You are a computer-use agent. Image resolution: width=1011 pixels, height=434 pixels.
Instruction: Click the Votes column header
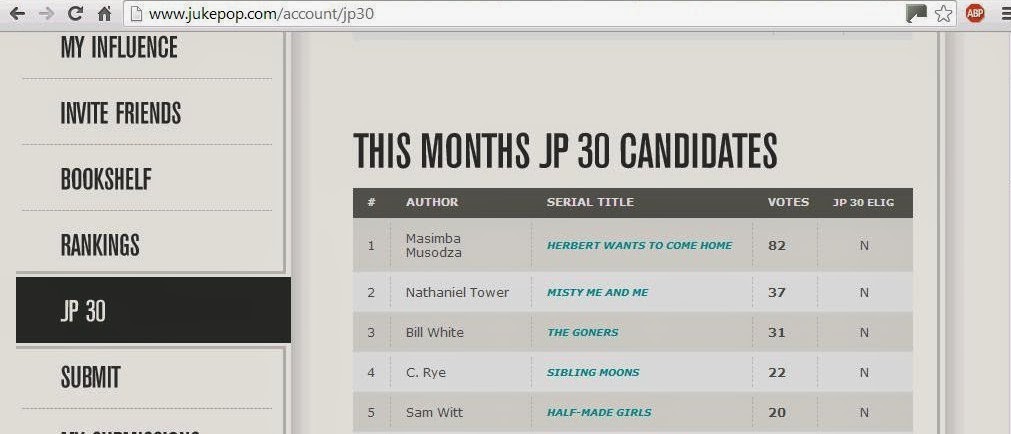(788, 202)
